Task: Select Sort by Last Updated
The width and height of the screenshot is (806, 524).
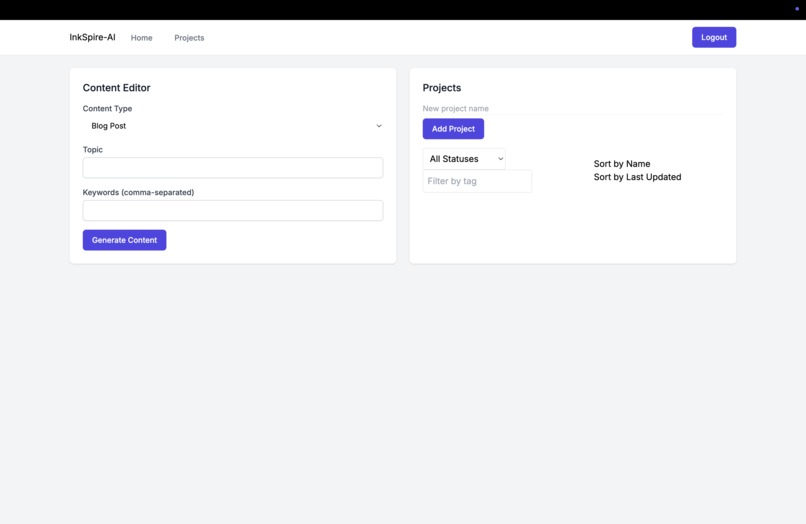Action: click(637, 177)
